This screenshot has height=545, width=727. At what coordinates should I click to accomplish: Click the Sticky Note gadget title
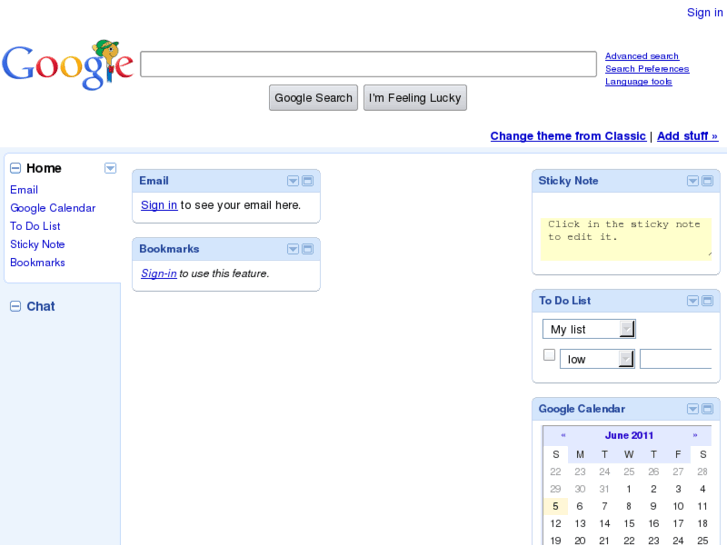click(568, 181)
